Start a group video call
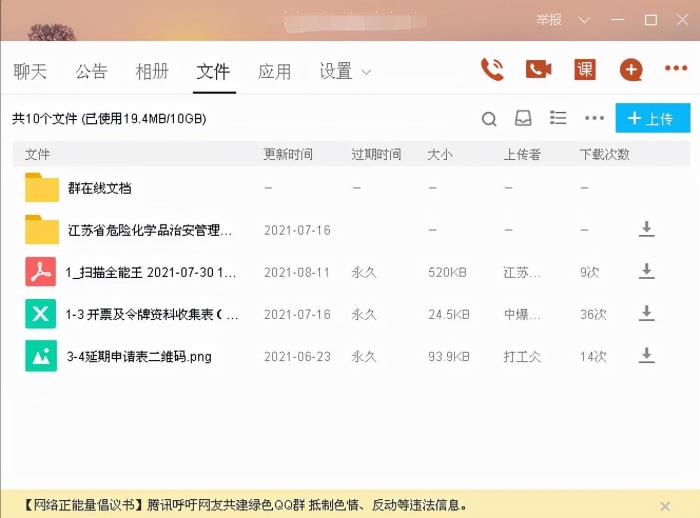This screenshot has width=700, height=518. point(539,69)
